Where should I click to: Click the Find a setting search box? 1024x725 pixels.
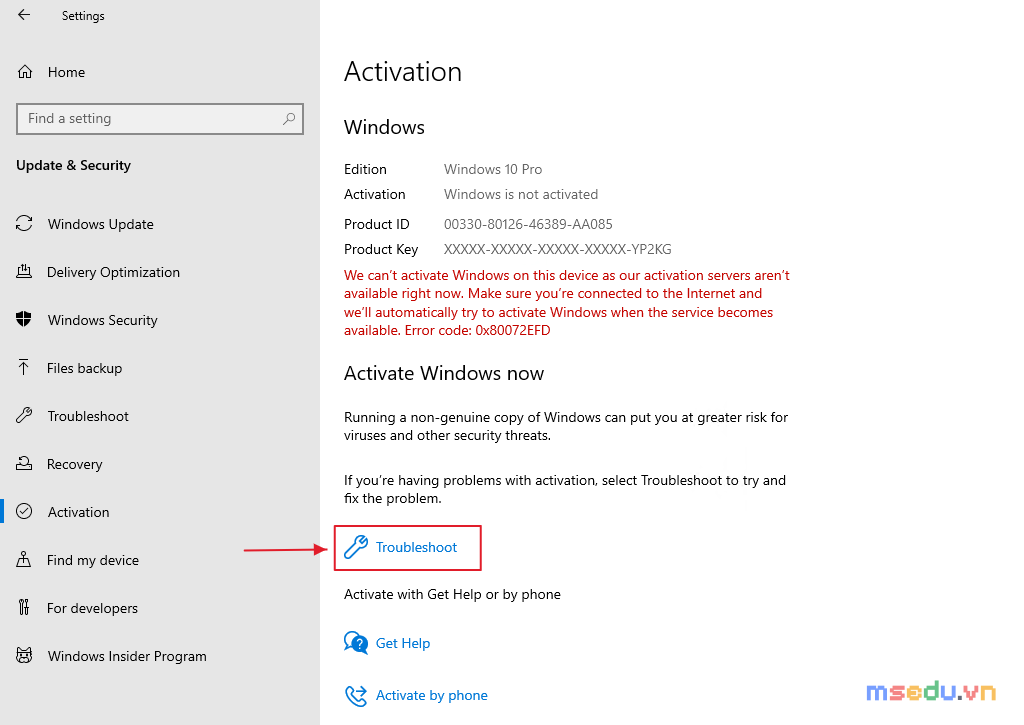[160, 119]
